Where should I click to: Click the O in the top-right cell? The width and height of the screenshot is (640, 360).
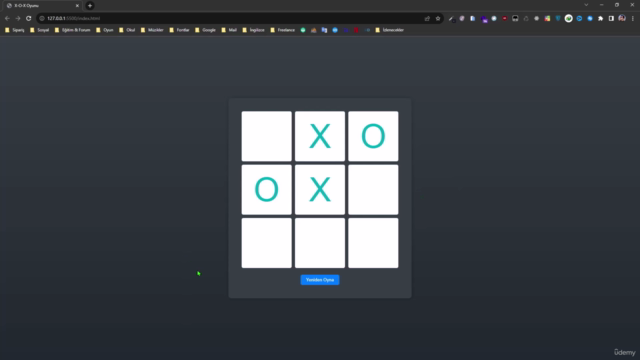[x=373, y=136]
